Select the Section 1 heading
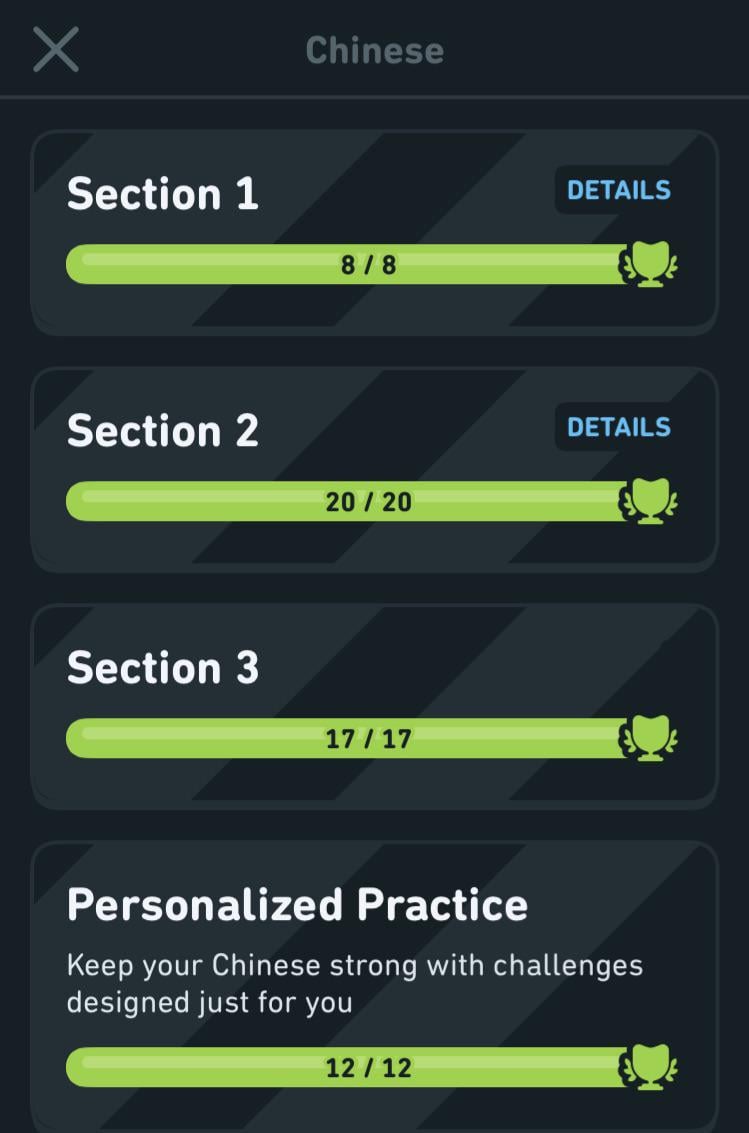This screenshot has width=749, height=1133. (x=163, y=194)
